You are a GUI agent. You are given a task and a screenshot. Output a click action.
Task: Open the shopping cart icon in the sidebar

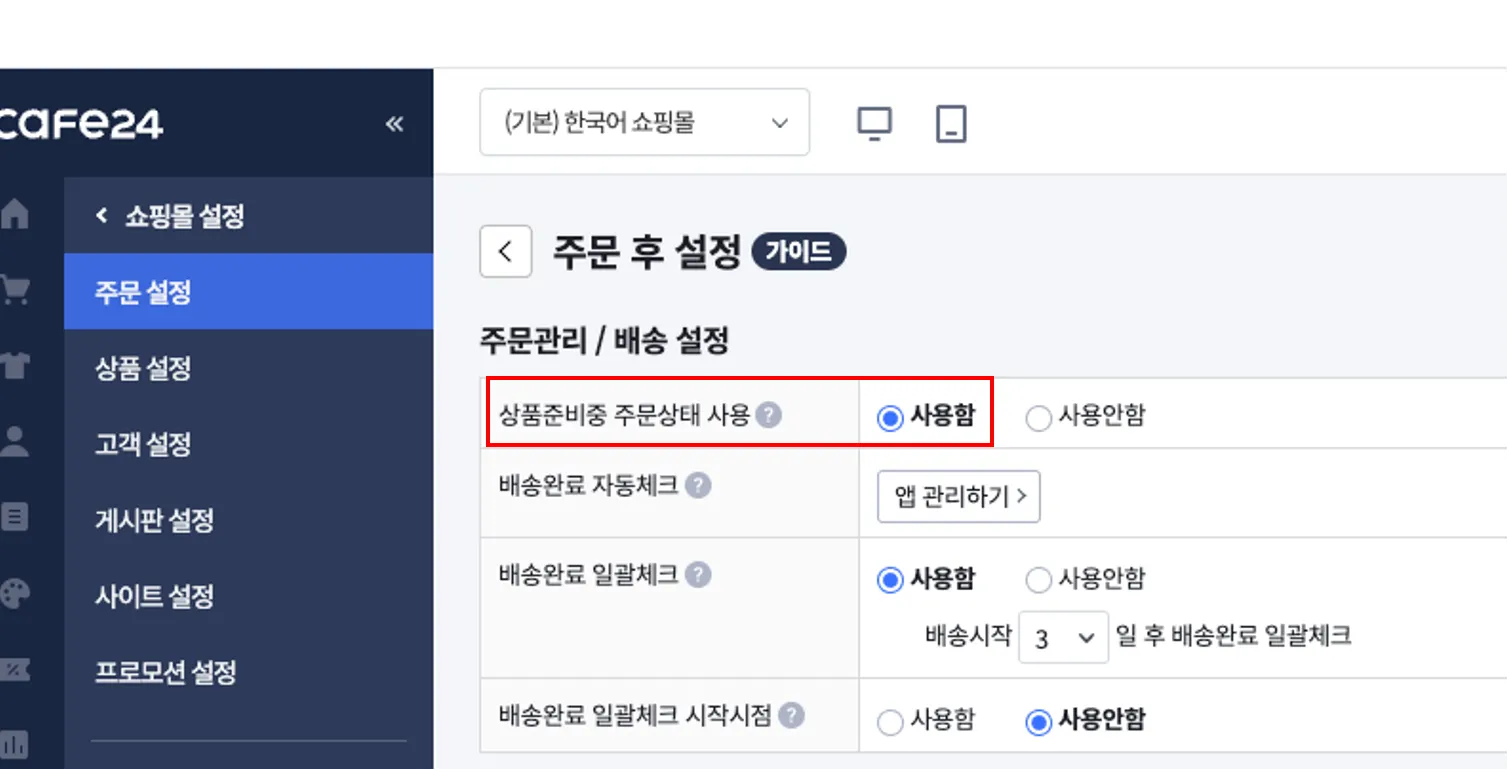[x=14, y=290]
